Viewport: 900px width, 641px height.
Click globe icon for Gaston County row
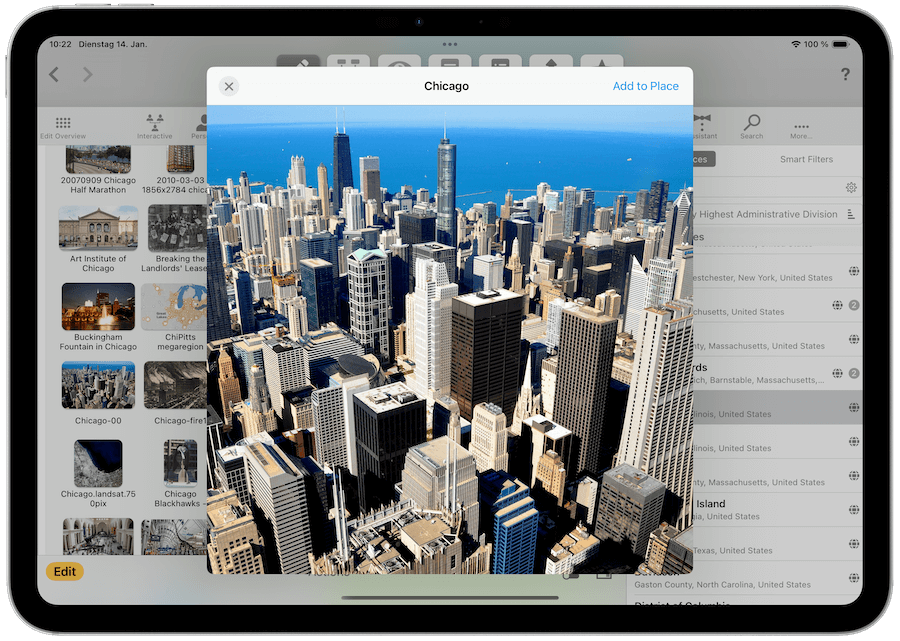tap(854, 578)
